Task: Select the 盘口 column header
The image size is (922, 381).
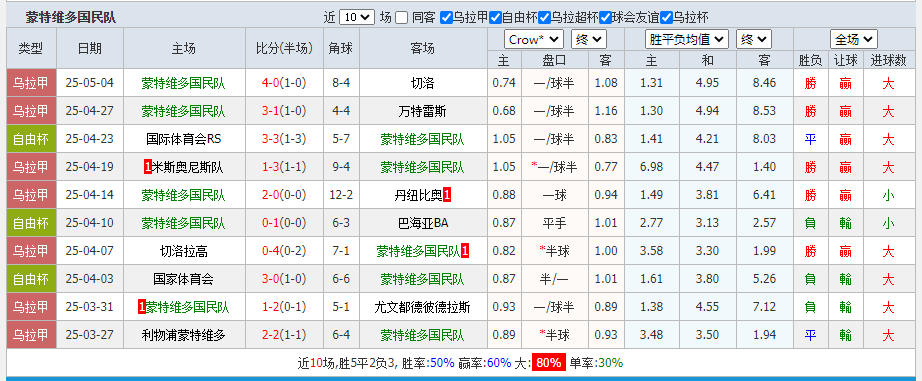Action: tap(554, 59)
